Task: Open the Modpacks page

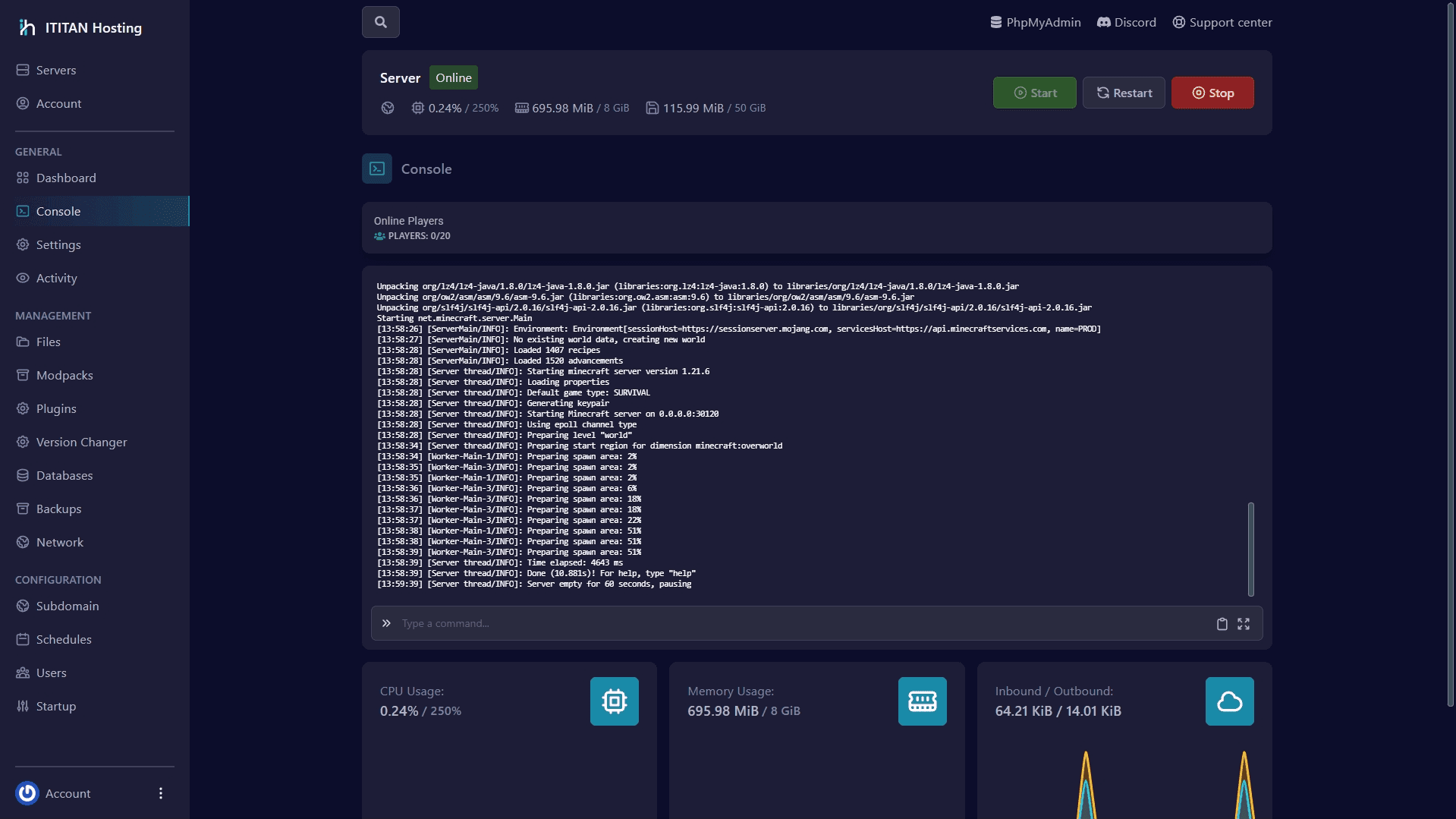Action: (x=95, y=375)
